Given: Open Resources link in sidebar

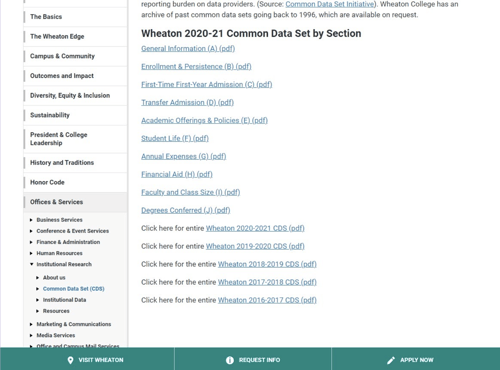Looking at the screenshot, I should click(x=56, y=311).
